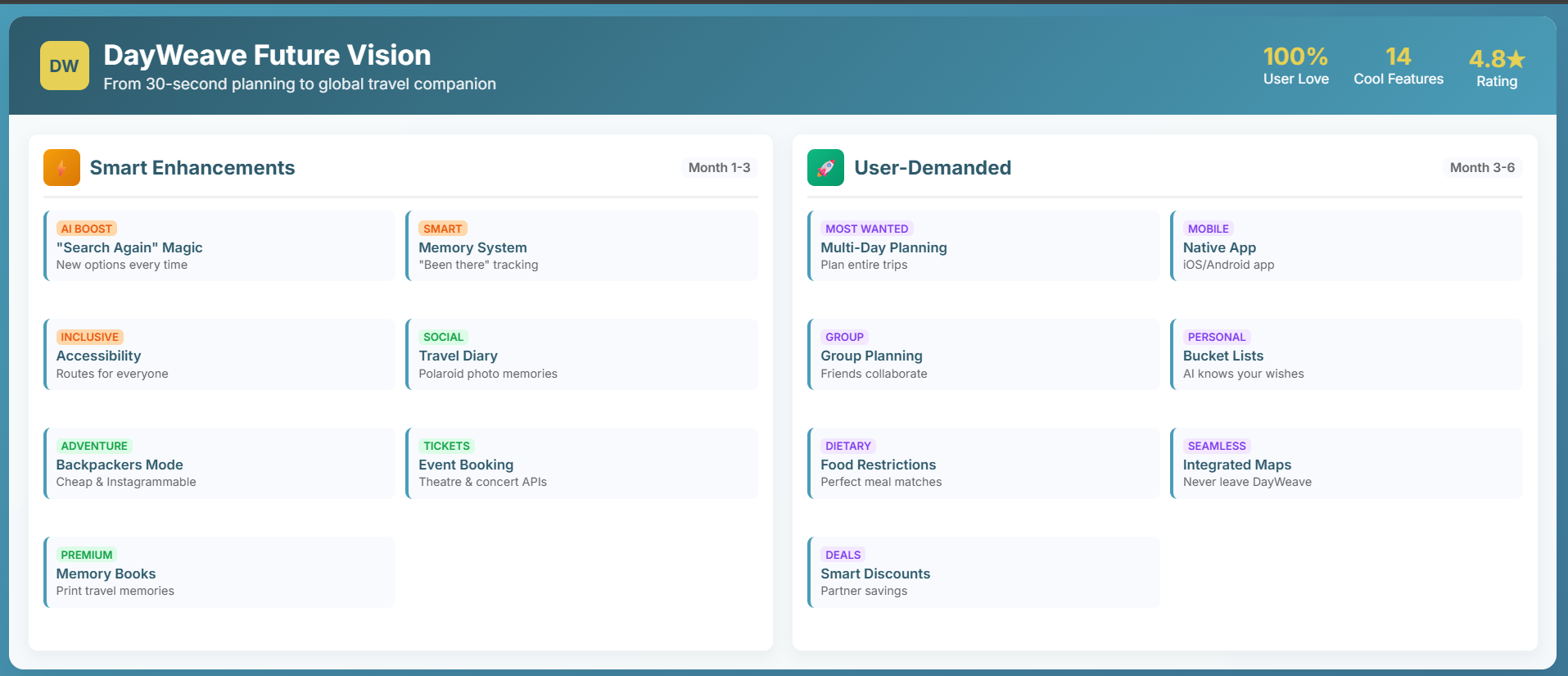This screenshot has height=676, width=1568.
Task: Select the Integrated Maps card
Action: 1346,463
